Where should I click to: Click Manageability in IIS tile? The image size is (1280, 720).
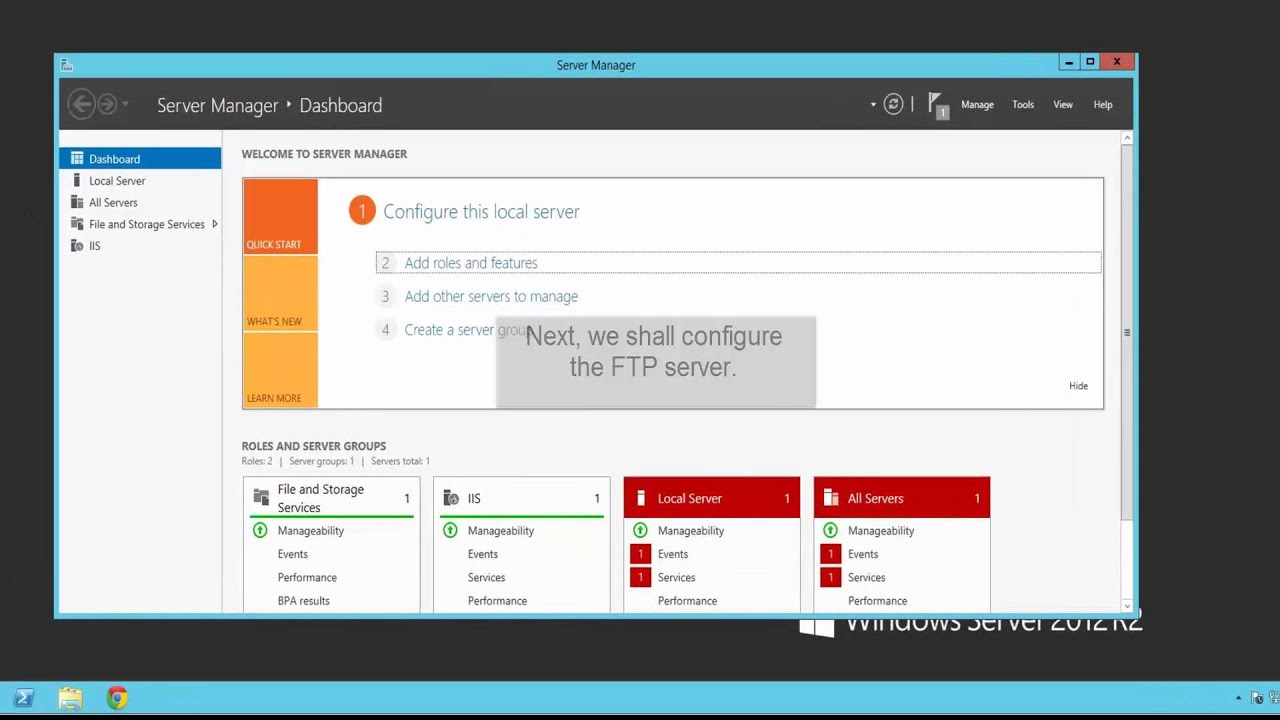501,531
